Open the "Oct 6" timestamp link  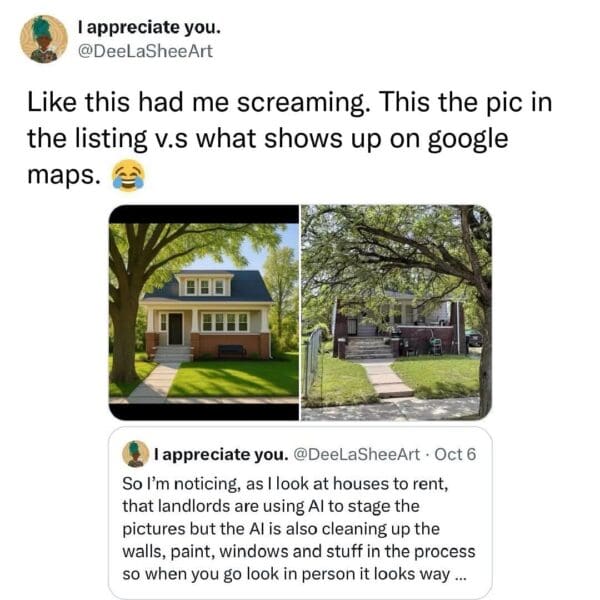tap(455, 455)
